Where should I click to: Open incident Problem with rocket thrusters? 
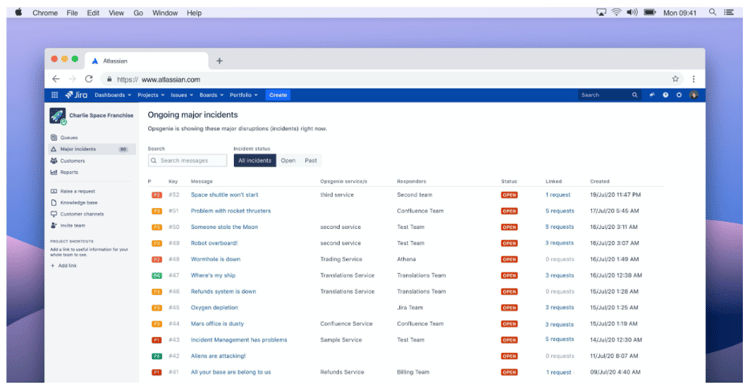[231, 211]
